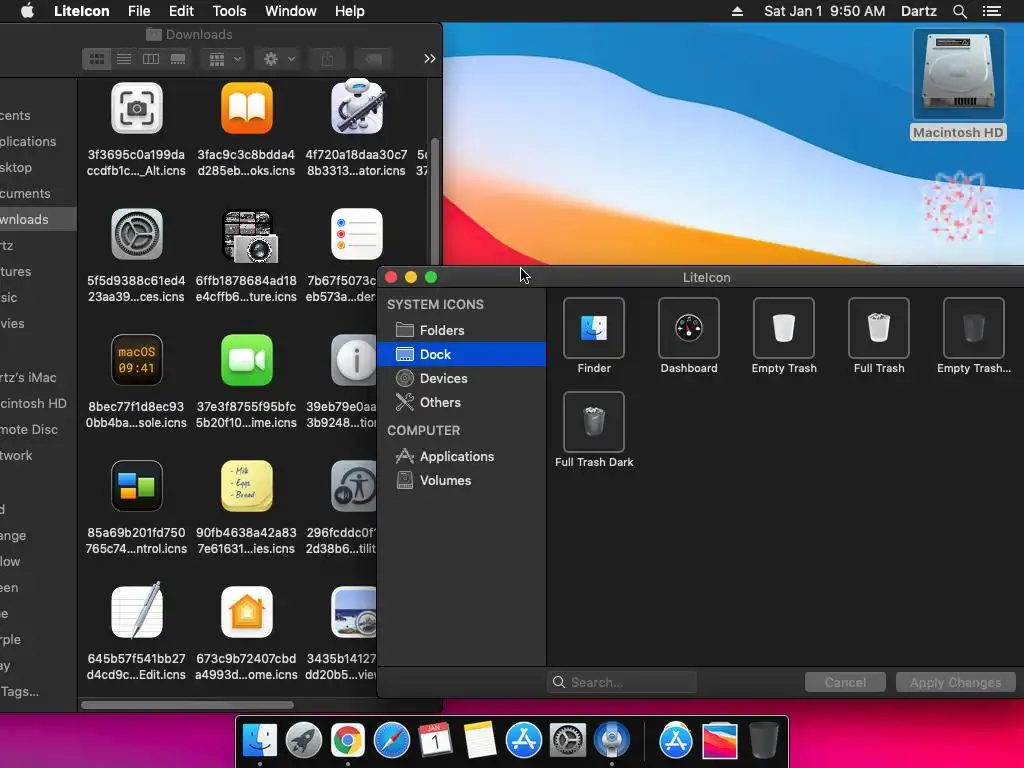Open System Preferences from the Dock
This screenshot has width=1024, height=768.
(x=568, y=741)
